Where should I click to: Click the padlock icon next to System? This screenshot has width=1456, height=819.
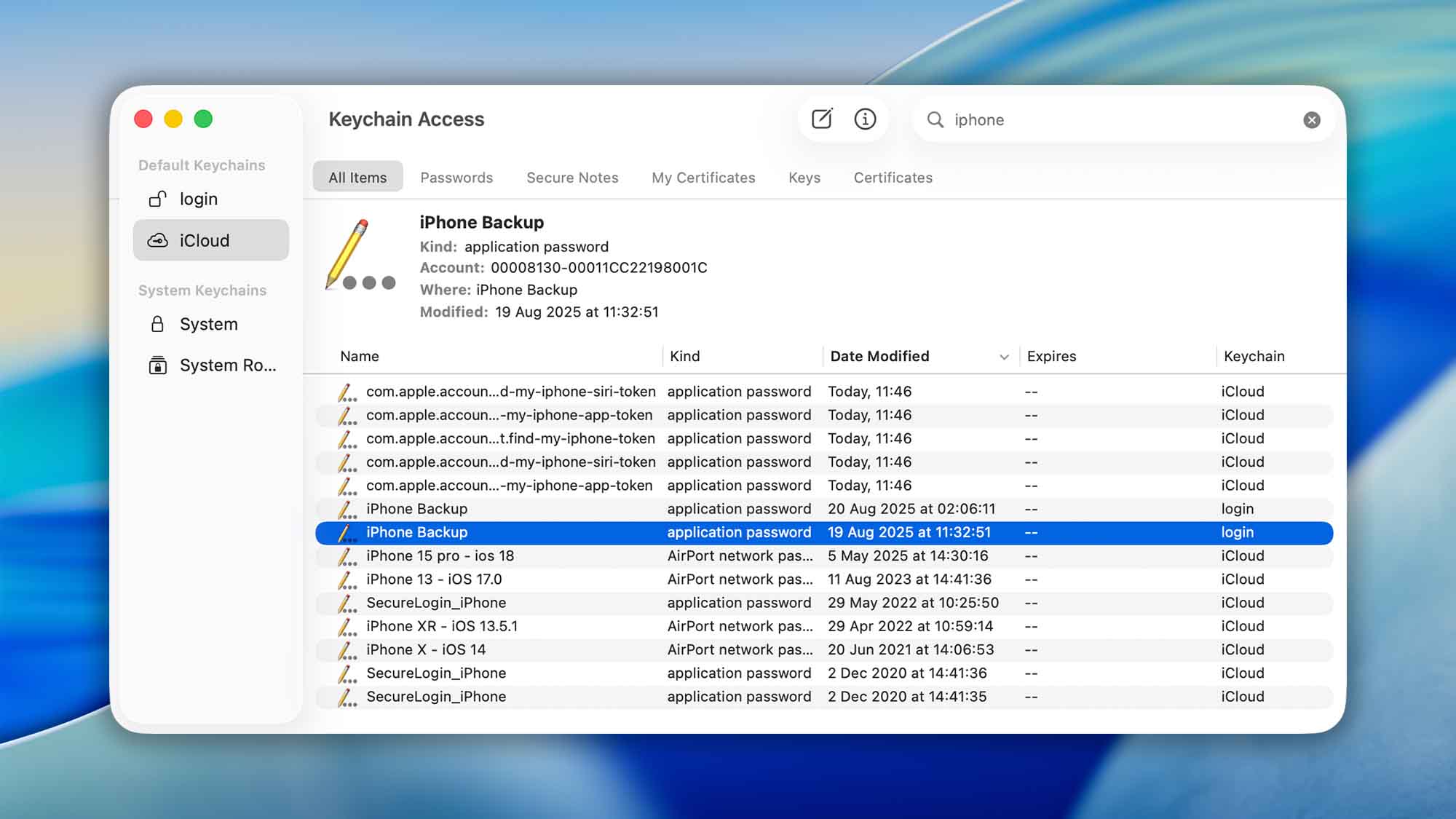coord(157,324)
